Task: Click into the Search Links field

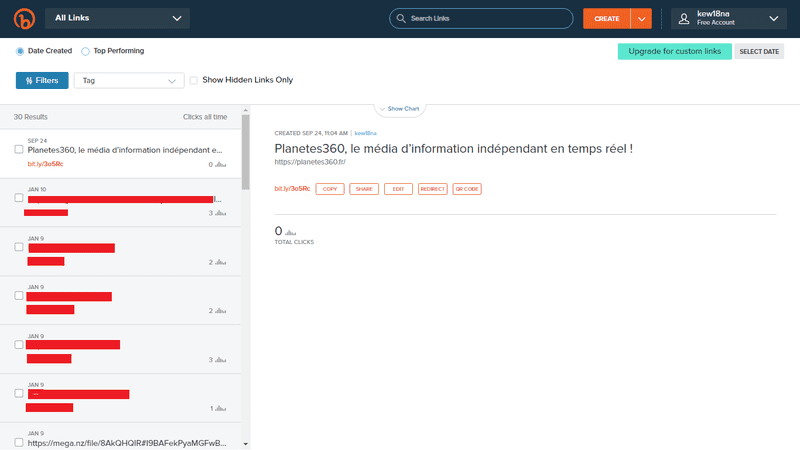Action: click(481, 18)
